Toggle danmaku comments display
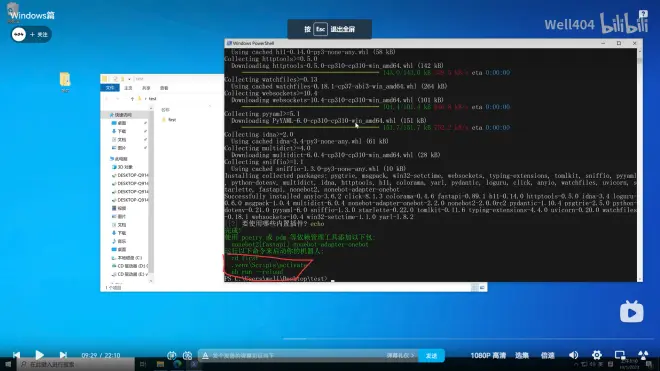Screen dimensions: 660x371 [x=171, y=355]
